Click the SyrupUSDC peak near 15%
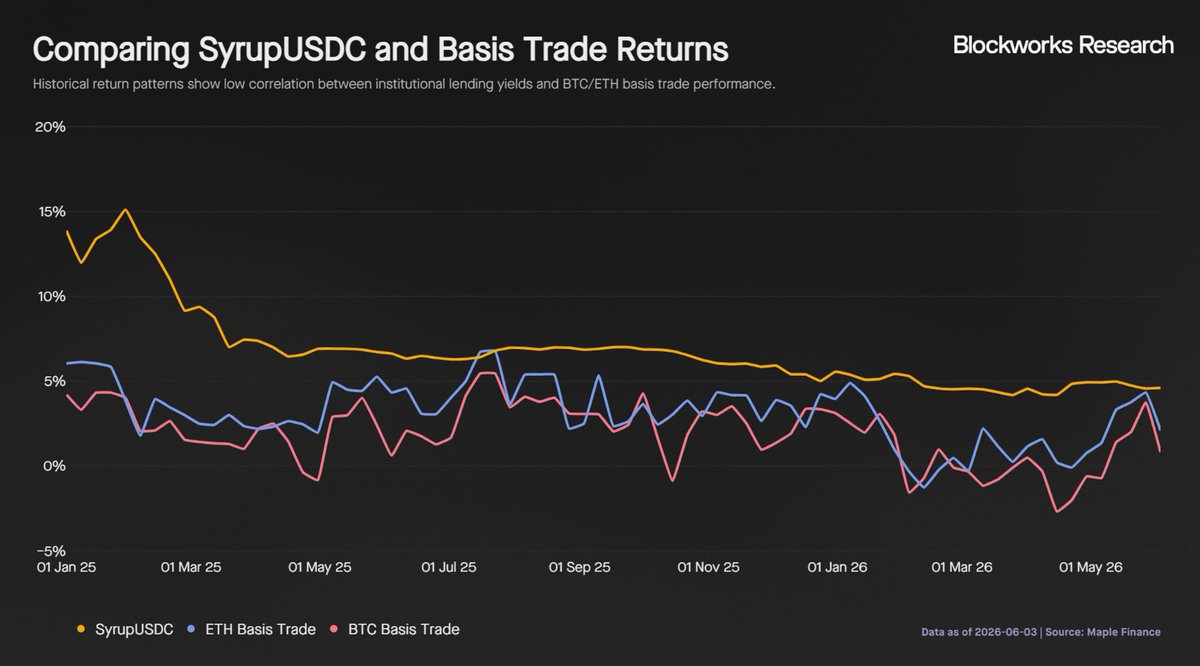 (125, 210)
